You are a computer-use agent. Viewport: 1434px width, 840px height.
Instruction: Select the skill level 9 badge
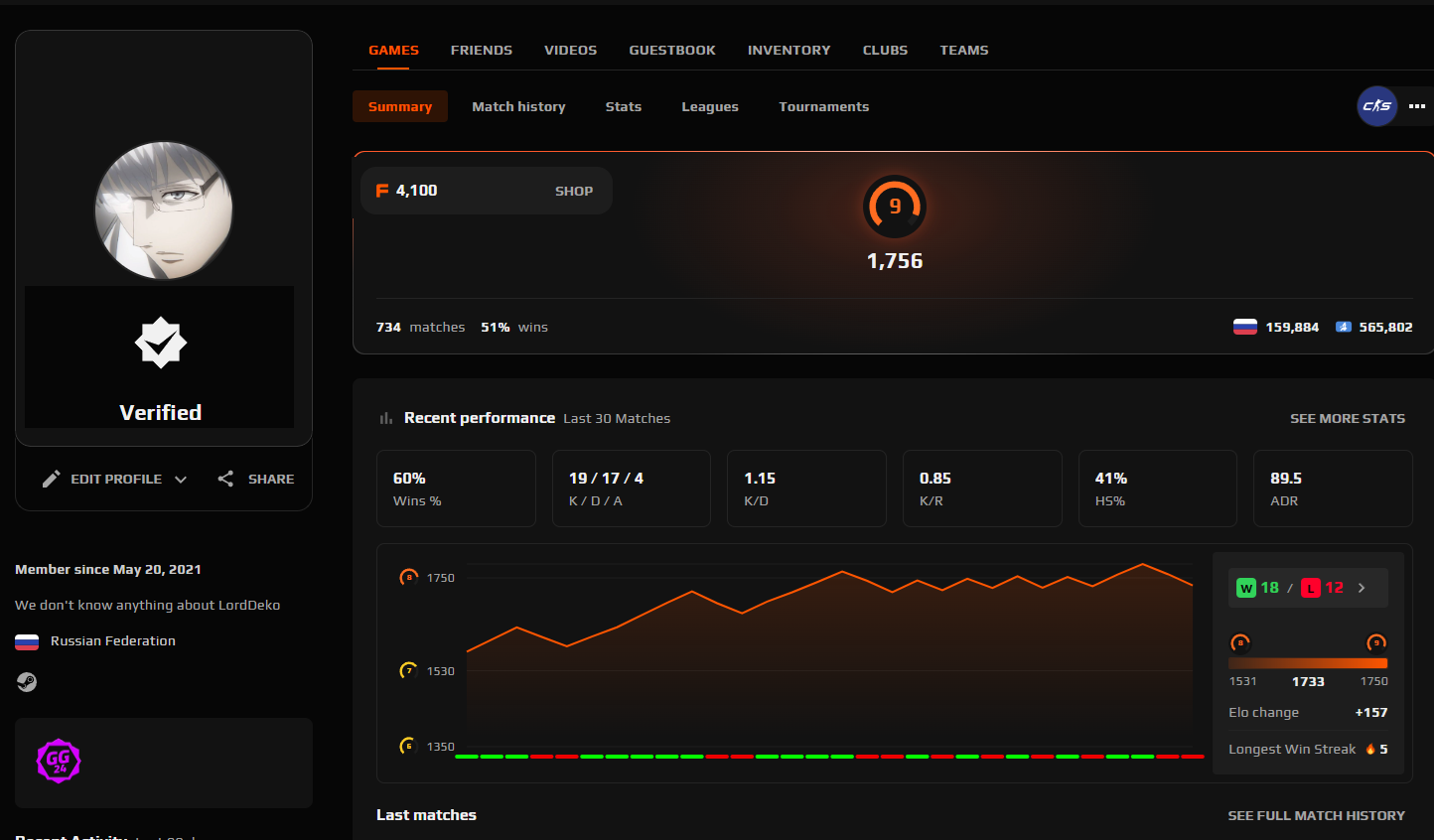tap(894, 207)
